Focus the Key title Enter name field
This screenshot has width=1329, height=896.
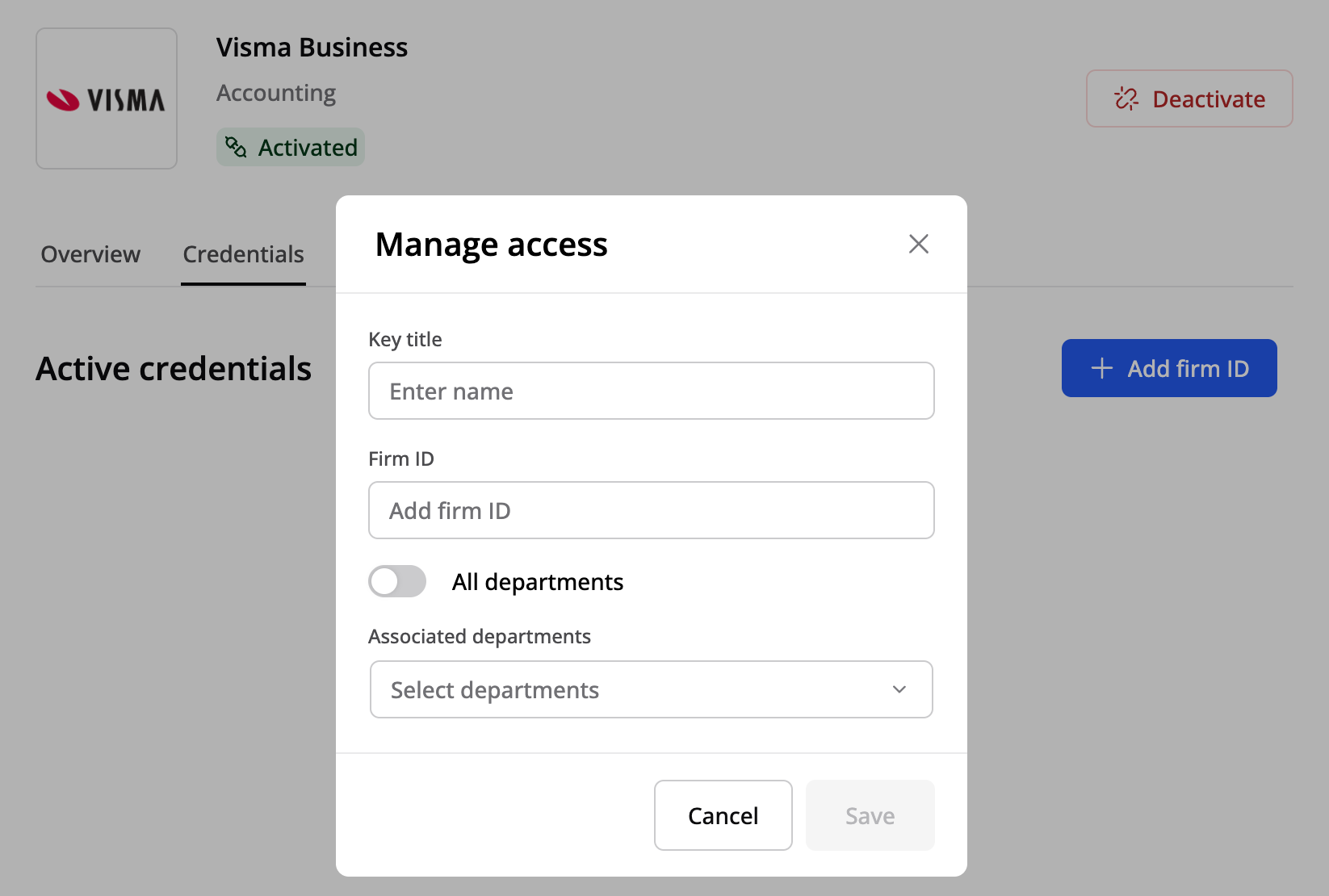[x=651, y=391]
